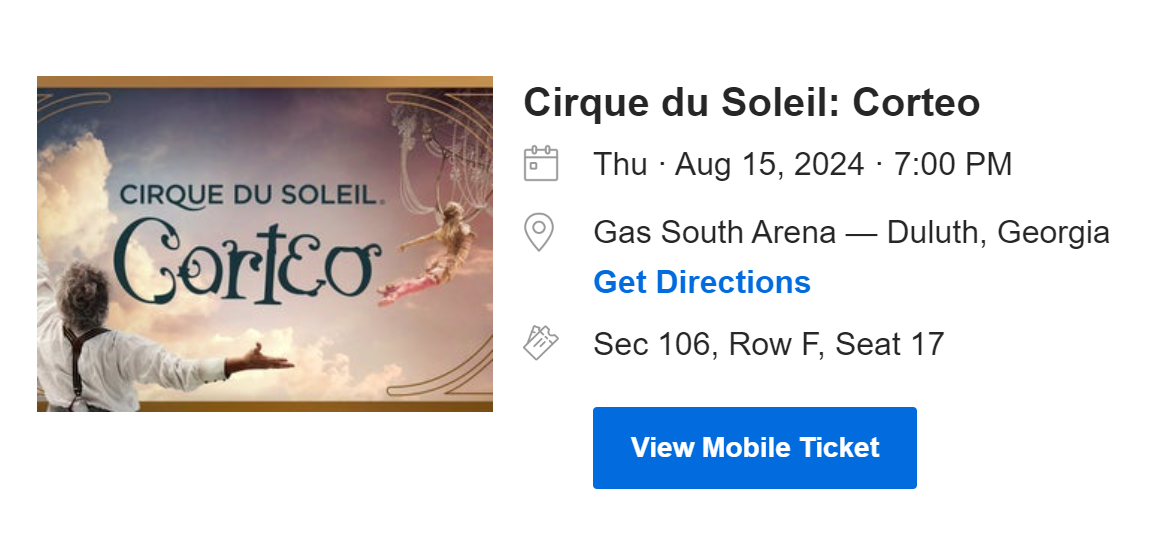Open the Corteo event banner image
This screenshot has height=542, width=1174.
(x=265, y=244)
